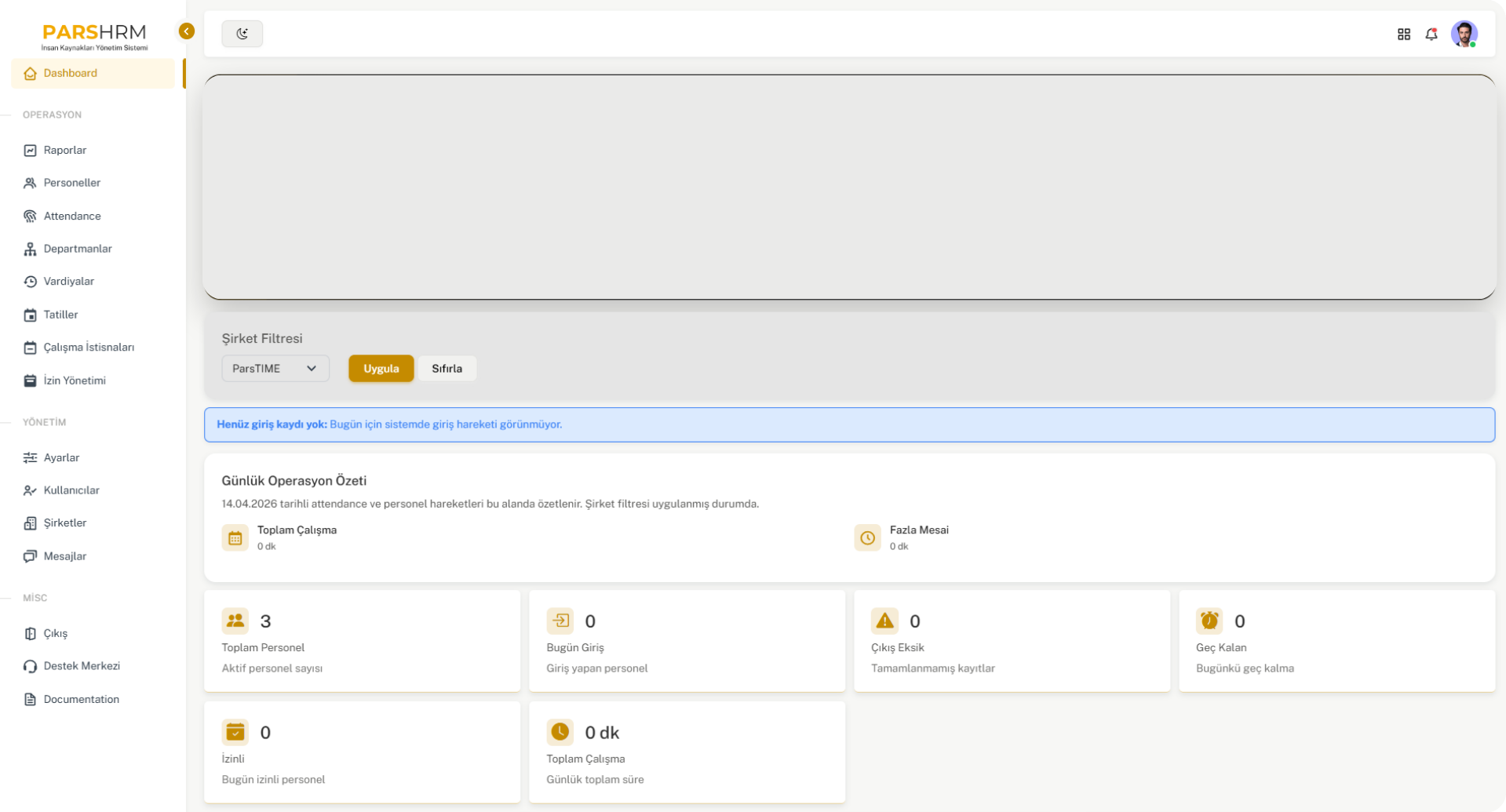Toggle dark mode with the moon icon
Screen dimensions: 1506x812
tap(242, 34)
